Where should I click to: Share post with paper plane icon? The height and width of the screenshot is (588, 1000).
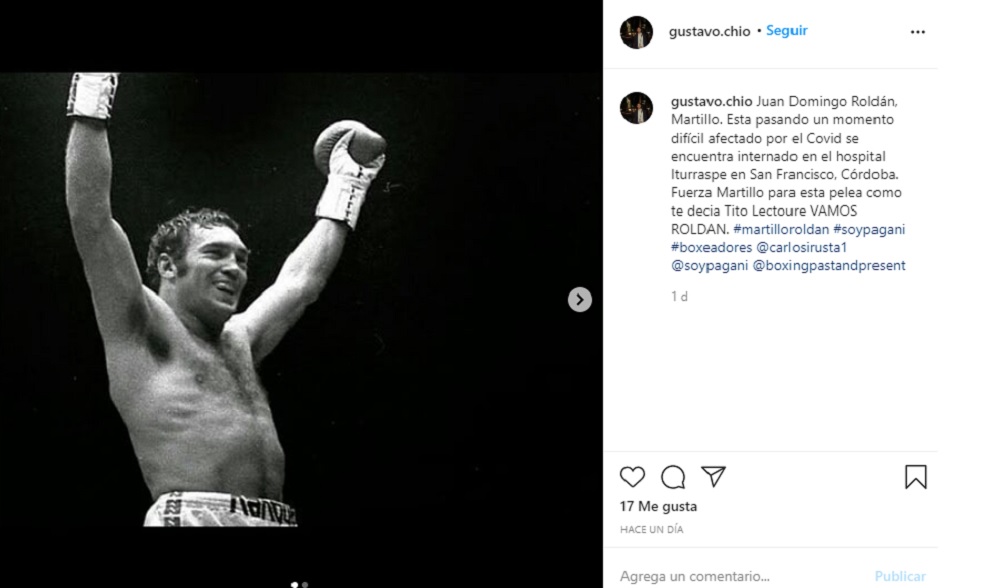tap(713, 477)
